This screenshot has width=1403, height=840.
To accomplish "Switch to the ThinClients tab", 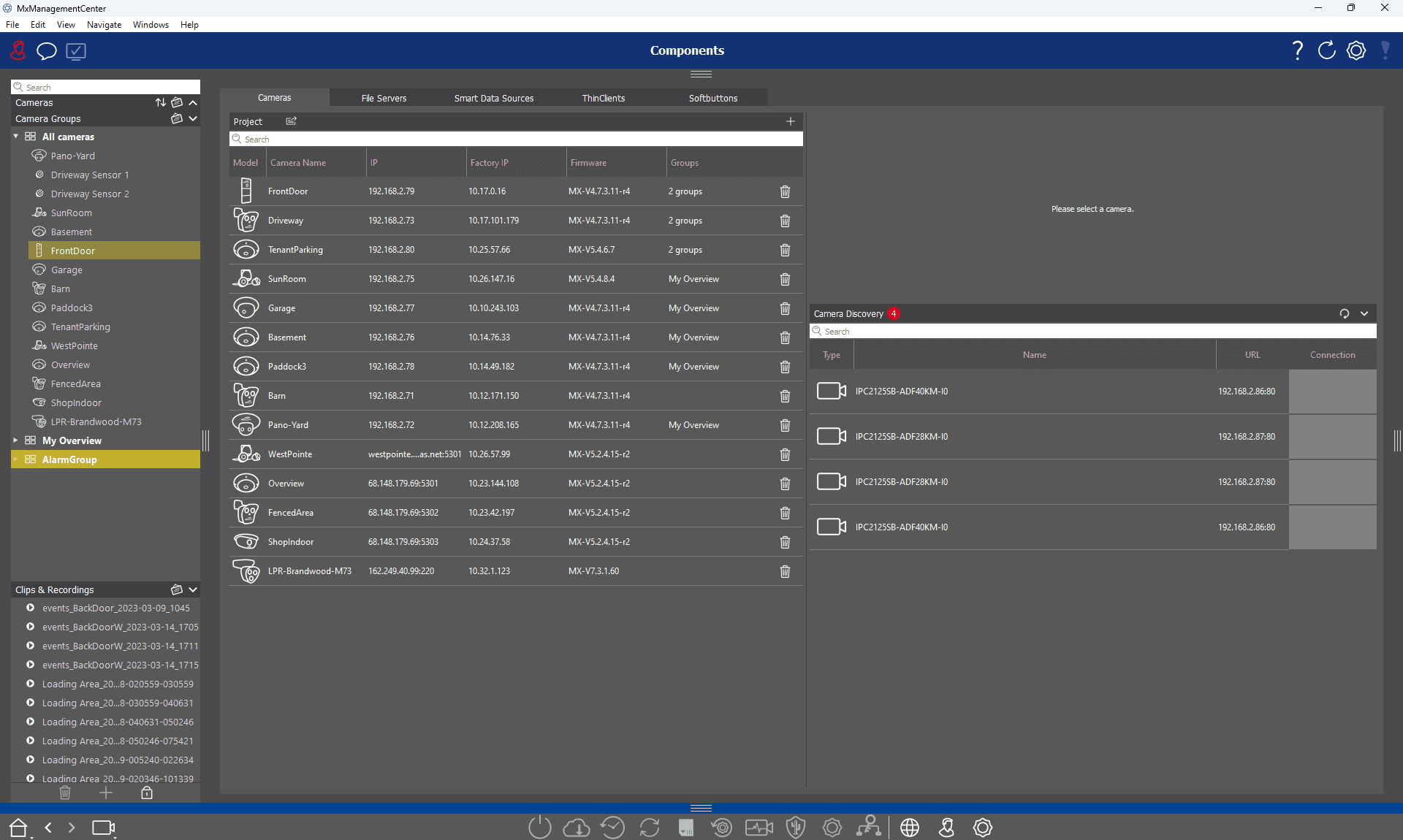I will pyautogui.click(x=604, y=98).
